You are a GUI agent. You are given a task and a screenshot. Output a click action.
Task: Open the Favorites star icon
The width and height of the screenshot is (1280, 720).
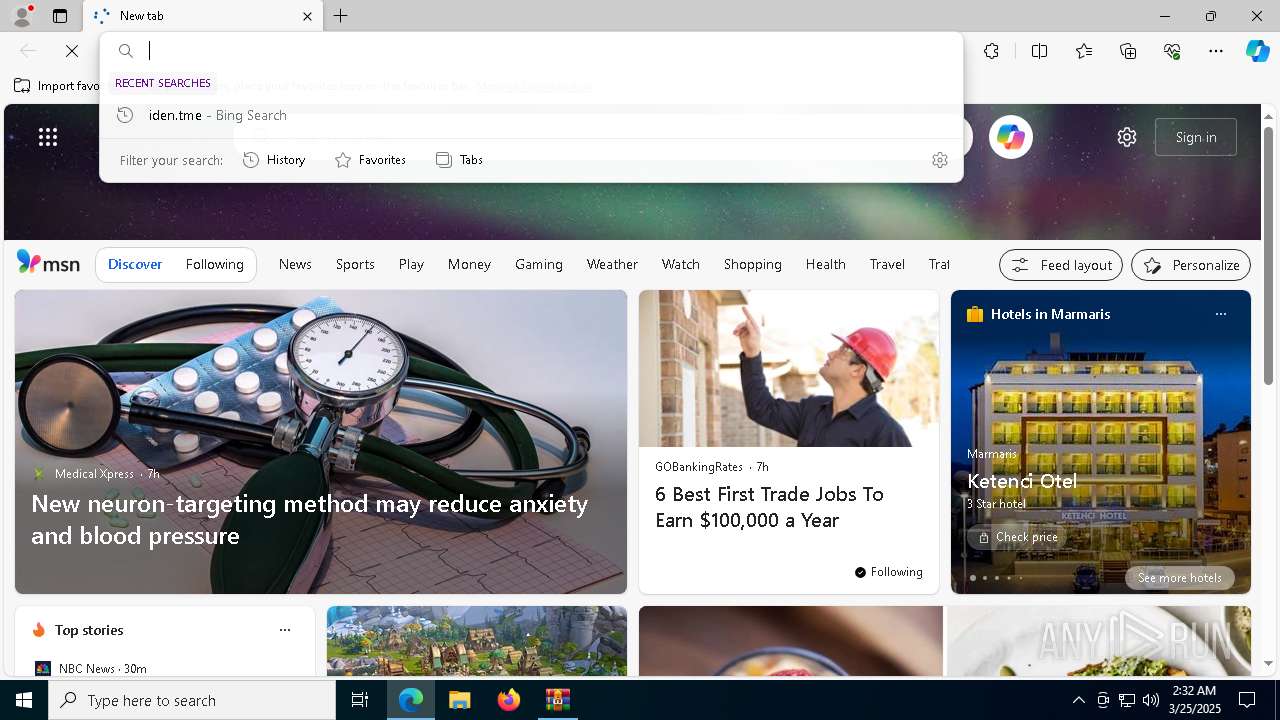1084,51
